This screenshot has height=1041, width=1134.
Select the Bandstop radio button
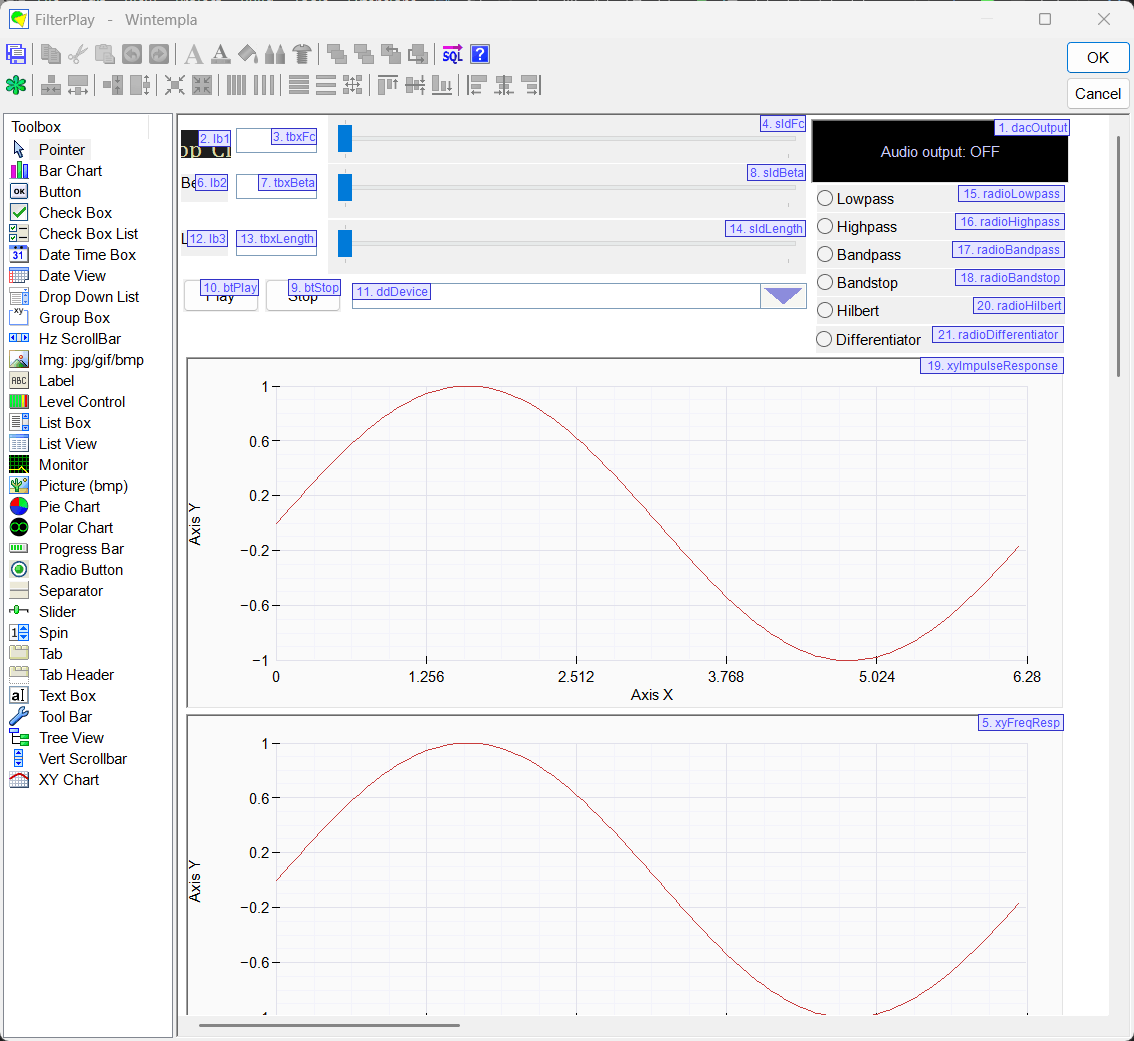coord(825,282)
